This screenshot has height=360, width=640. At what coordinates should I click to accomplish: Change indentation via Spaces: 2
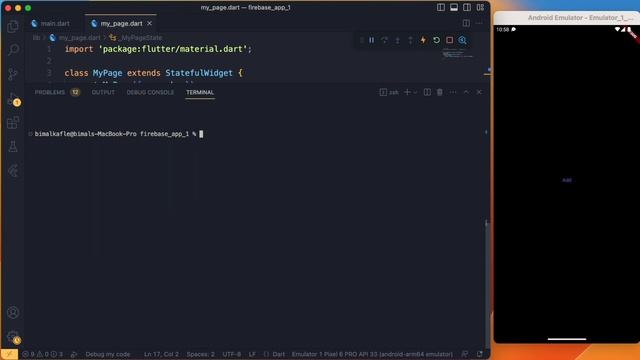[200, 354]
